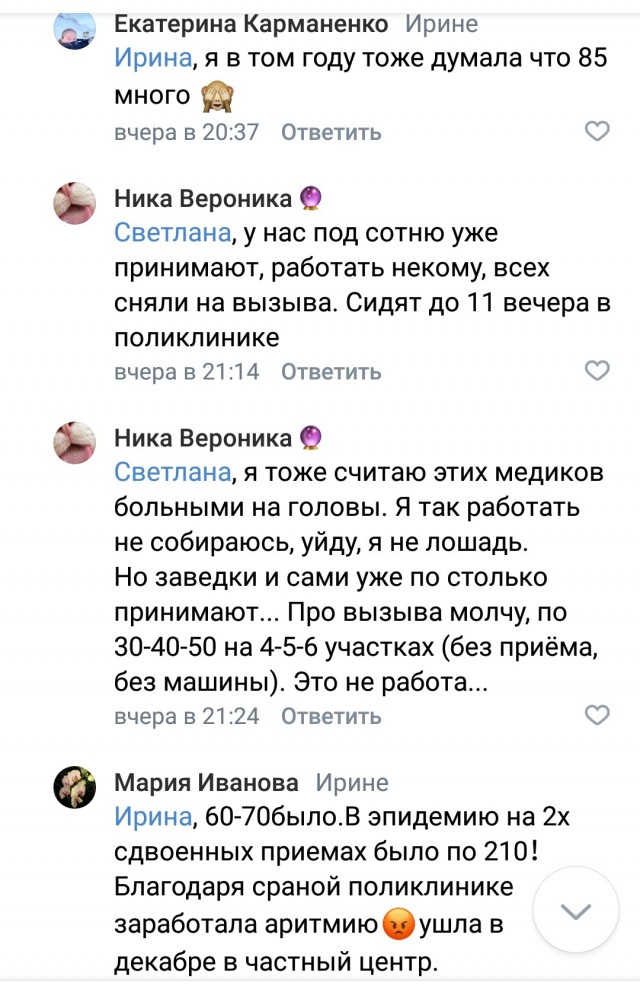Tap Ирина mention in Мария Иванова's comment

[x=152, y=816]
